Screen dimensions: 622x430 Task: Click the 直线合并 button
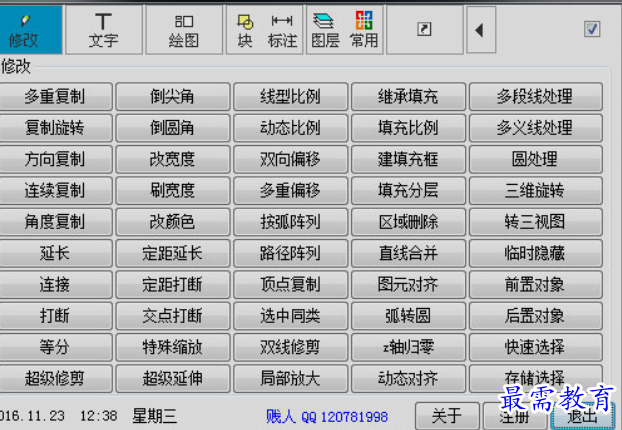[408, 253]
